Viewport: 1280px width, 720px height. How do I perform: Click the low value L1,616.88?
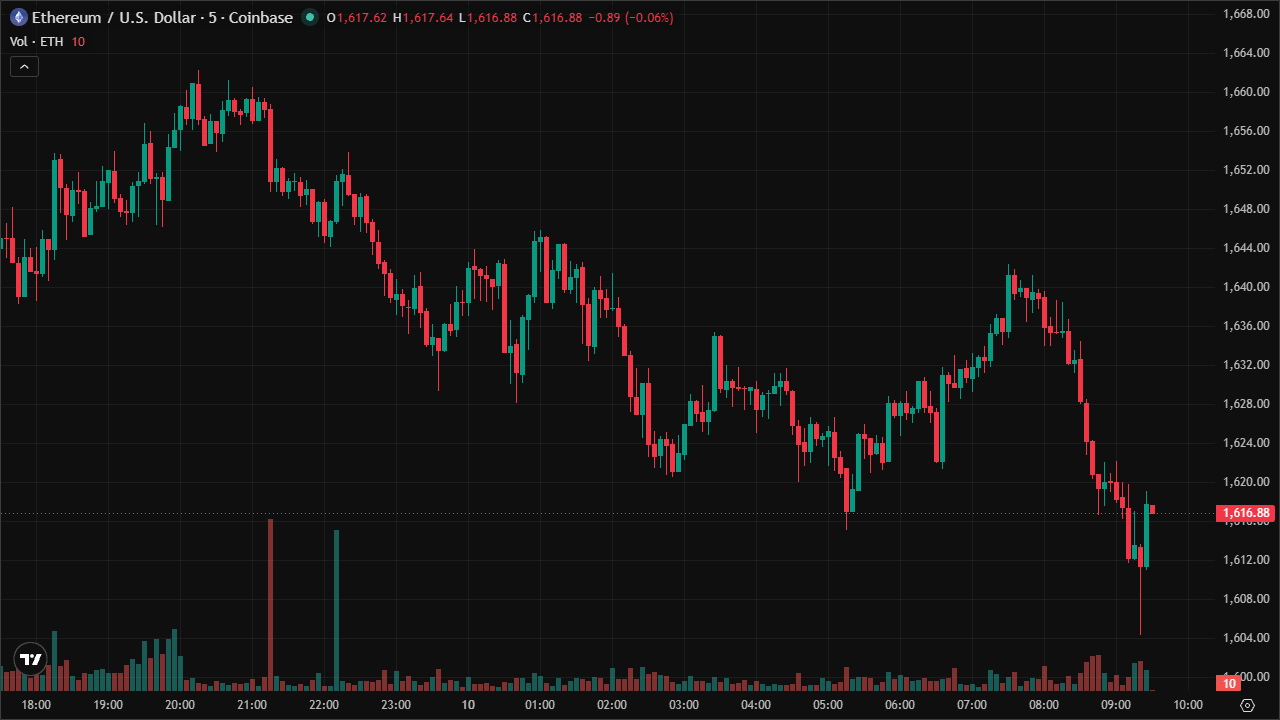tap(487, 18)
